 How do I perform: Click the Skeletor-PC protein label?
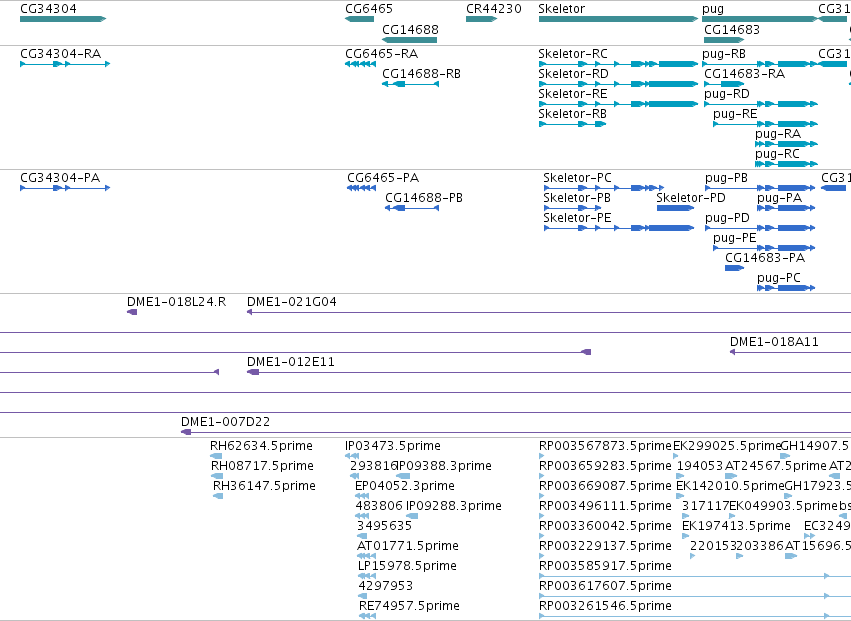(x=577, y=178)
